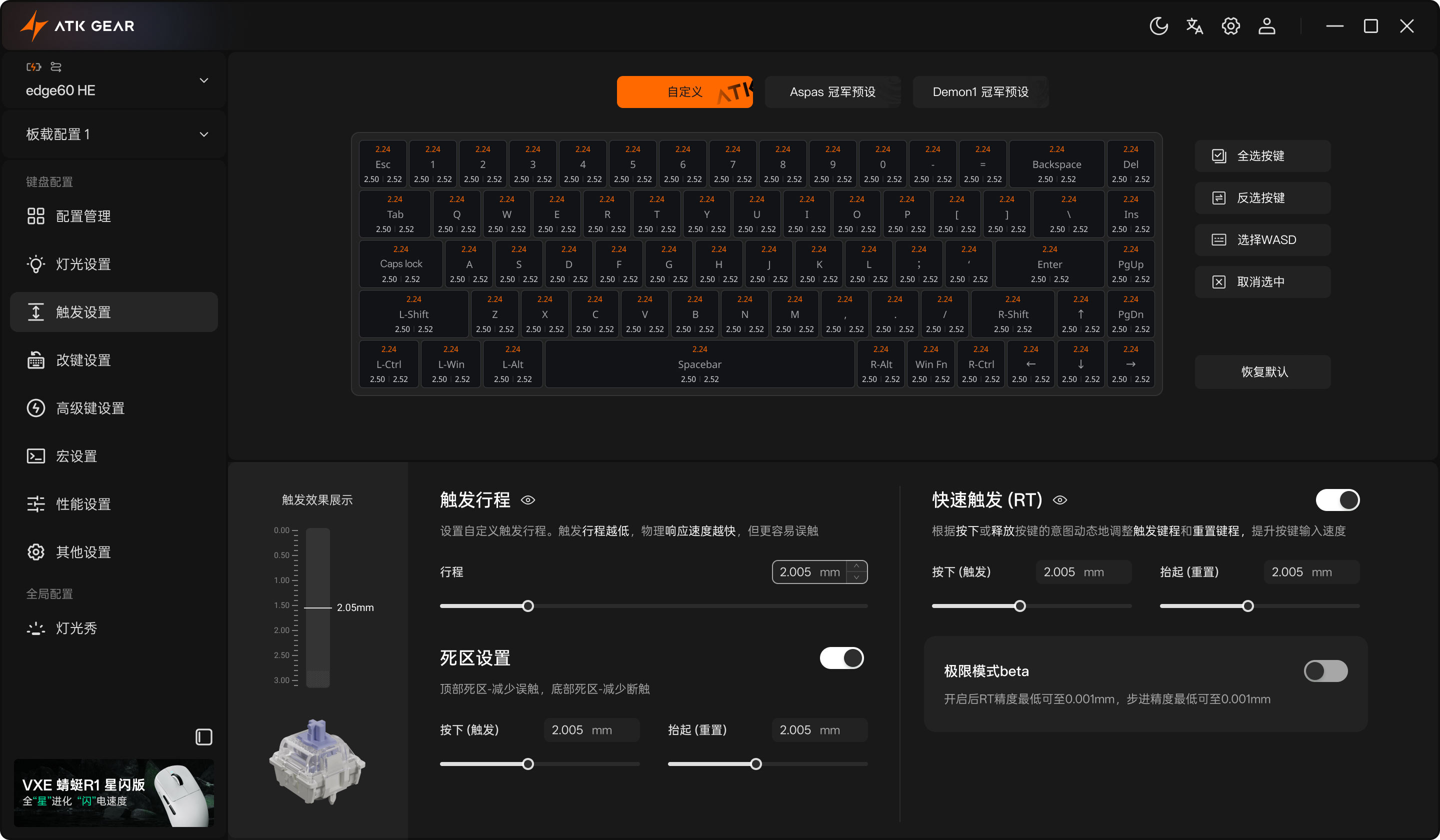Click the 触发行程 travel slider handle
Image resolution: width=1440 pixels, height=840 pixels.
tap(528, 605)
